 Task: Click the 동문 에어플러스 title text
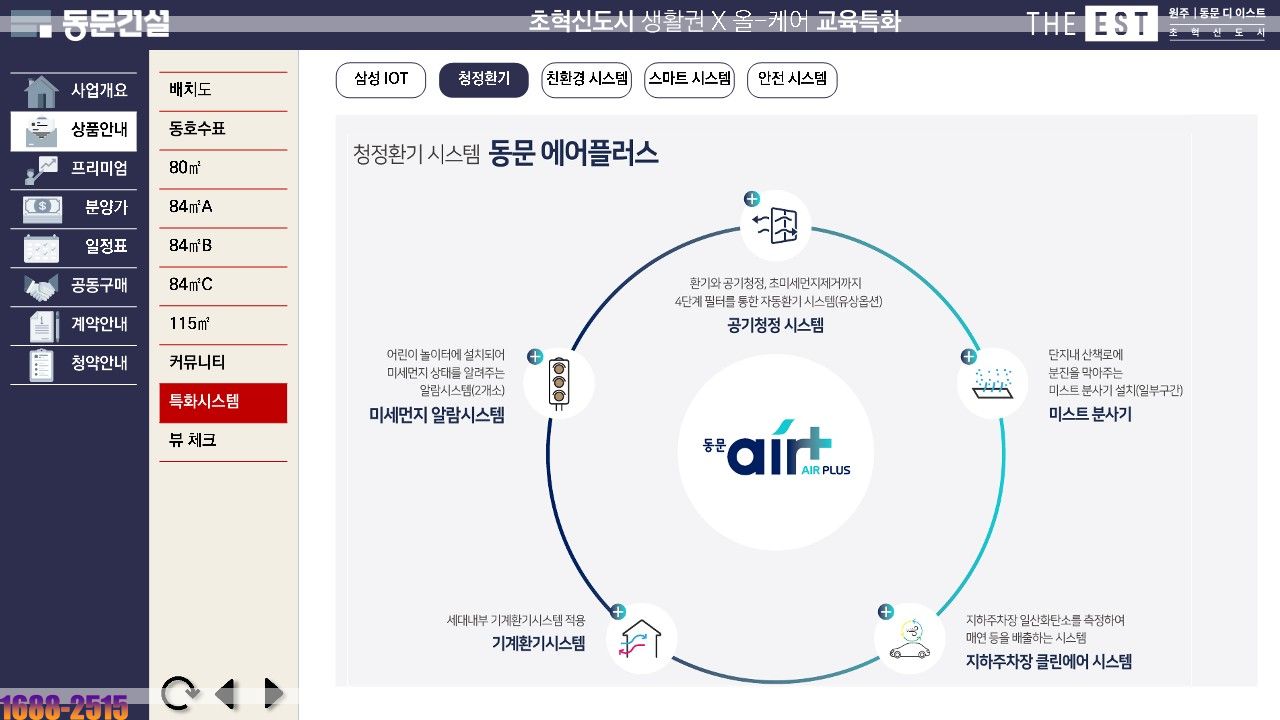(x=574, y=154)
